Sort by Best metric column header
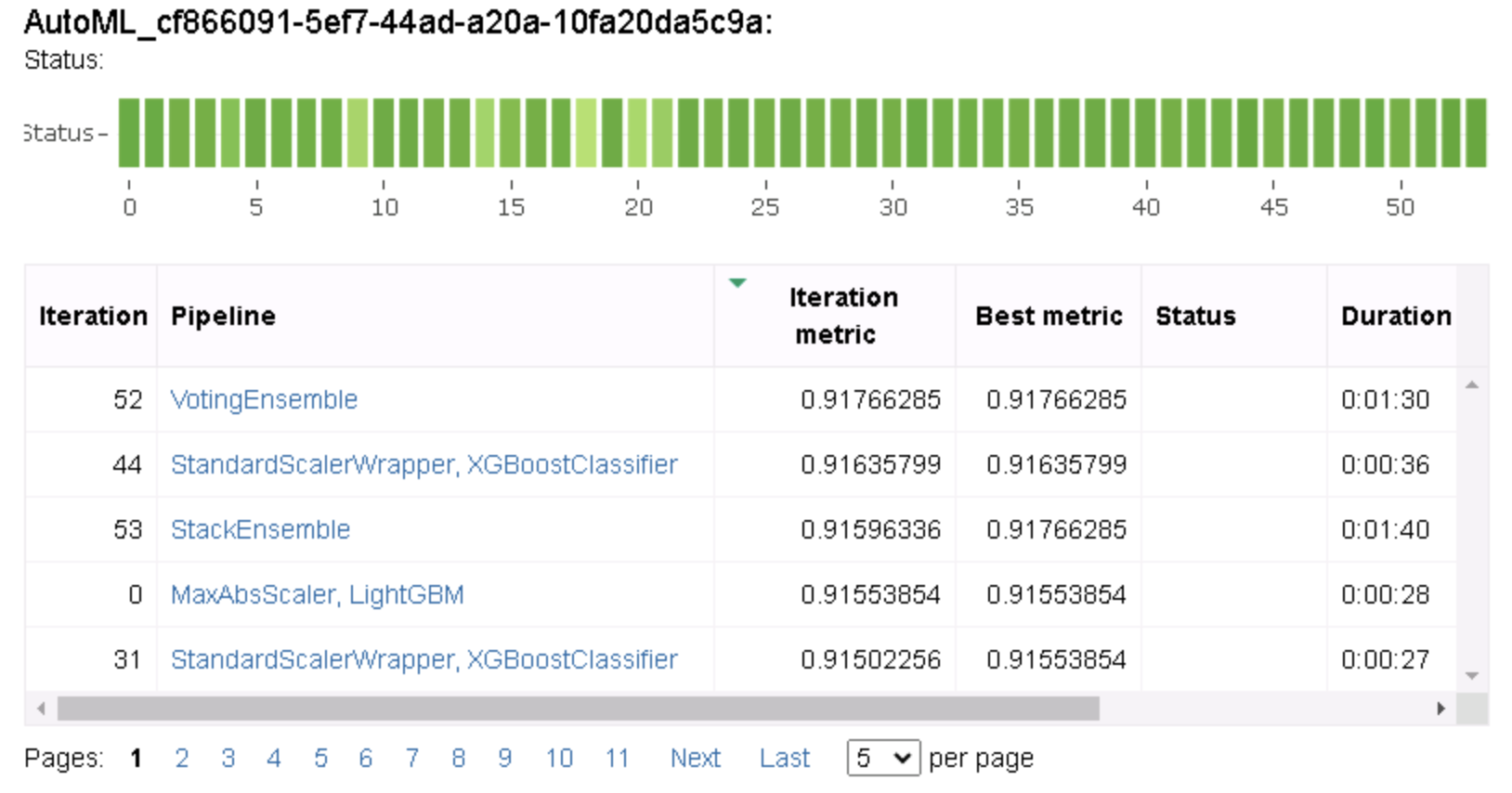This screenshot has width=1512, height=793. 1049,316
